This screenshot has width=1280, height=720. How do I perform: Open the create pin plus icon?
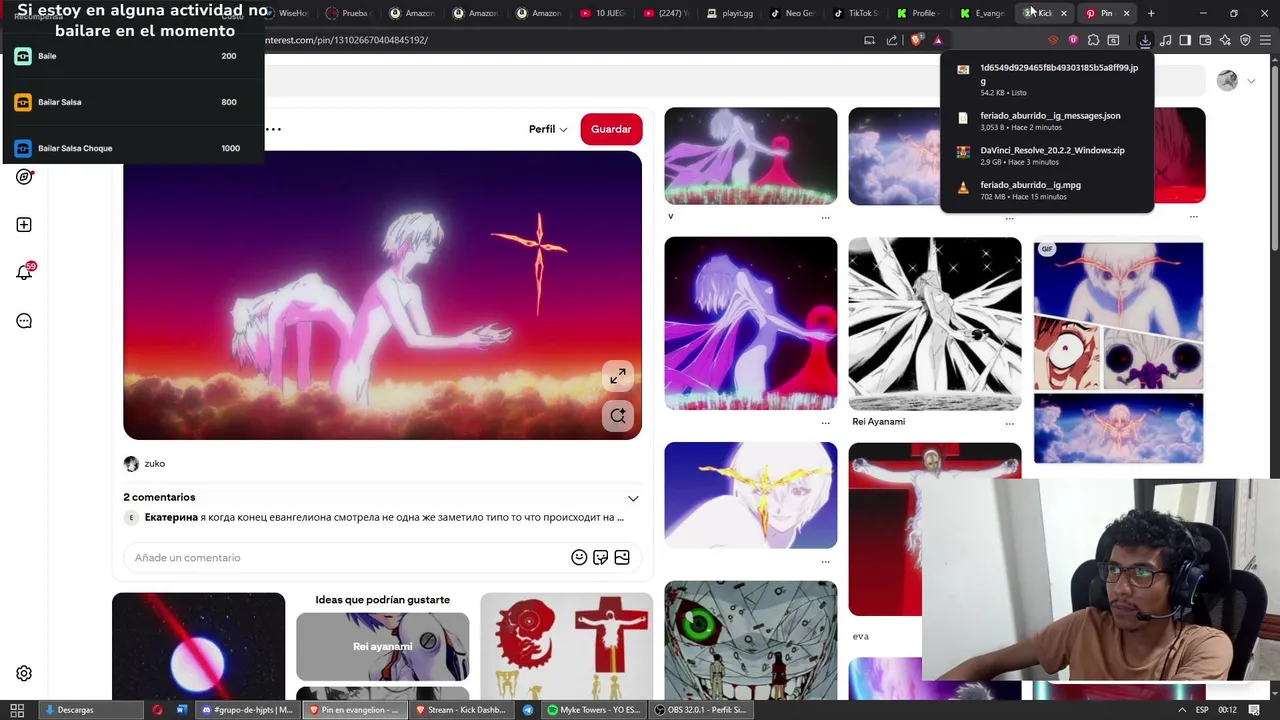pyautogui.click(x=24, y=225)
